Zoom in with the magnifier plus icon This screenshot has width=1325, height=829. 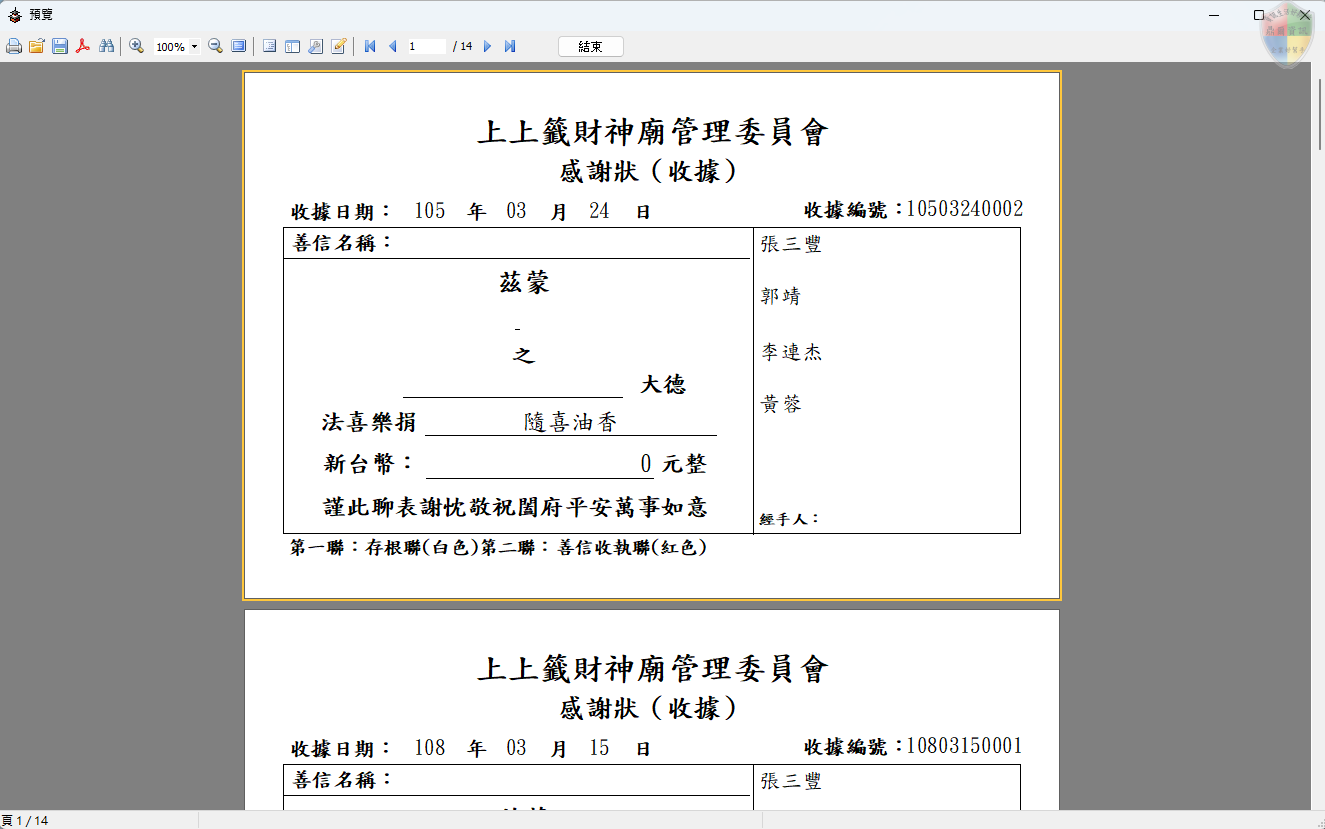click(x=137, y=46)
